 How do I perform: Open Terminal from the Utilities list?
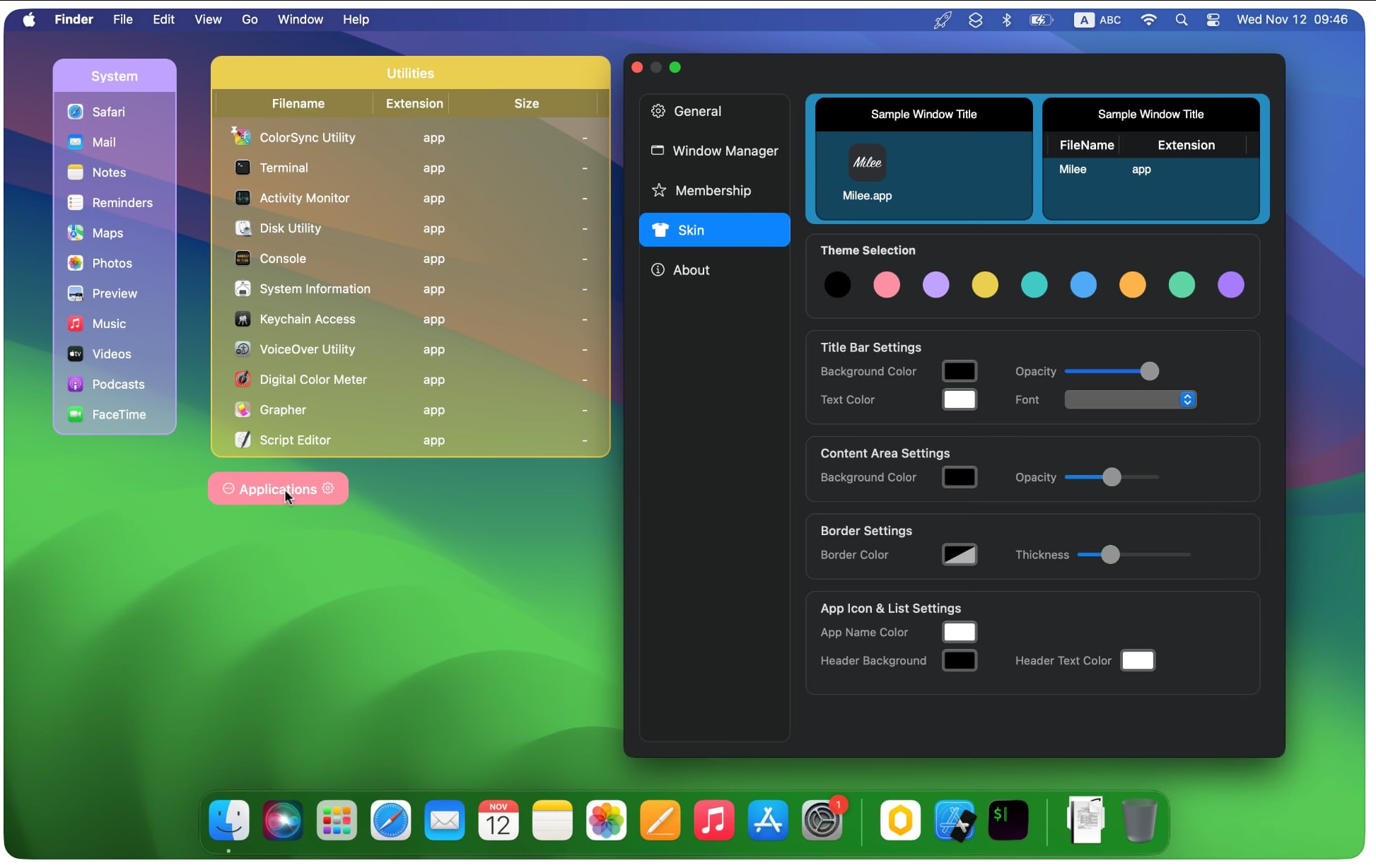click(283, 168)
